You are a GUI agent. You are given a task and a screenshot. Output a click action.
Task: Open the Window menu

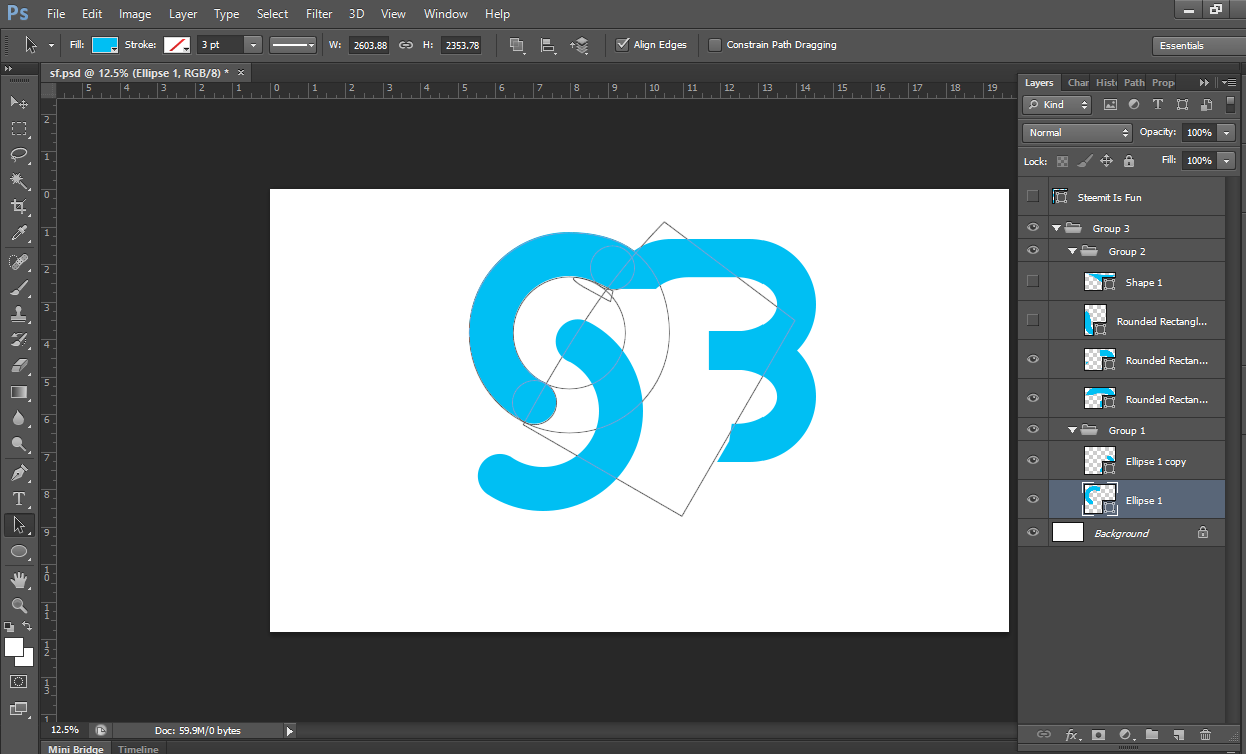[445, 14]
